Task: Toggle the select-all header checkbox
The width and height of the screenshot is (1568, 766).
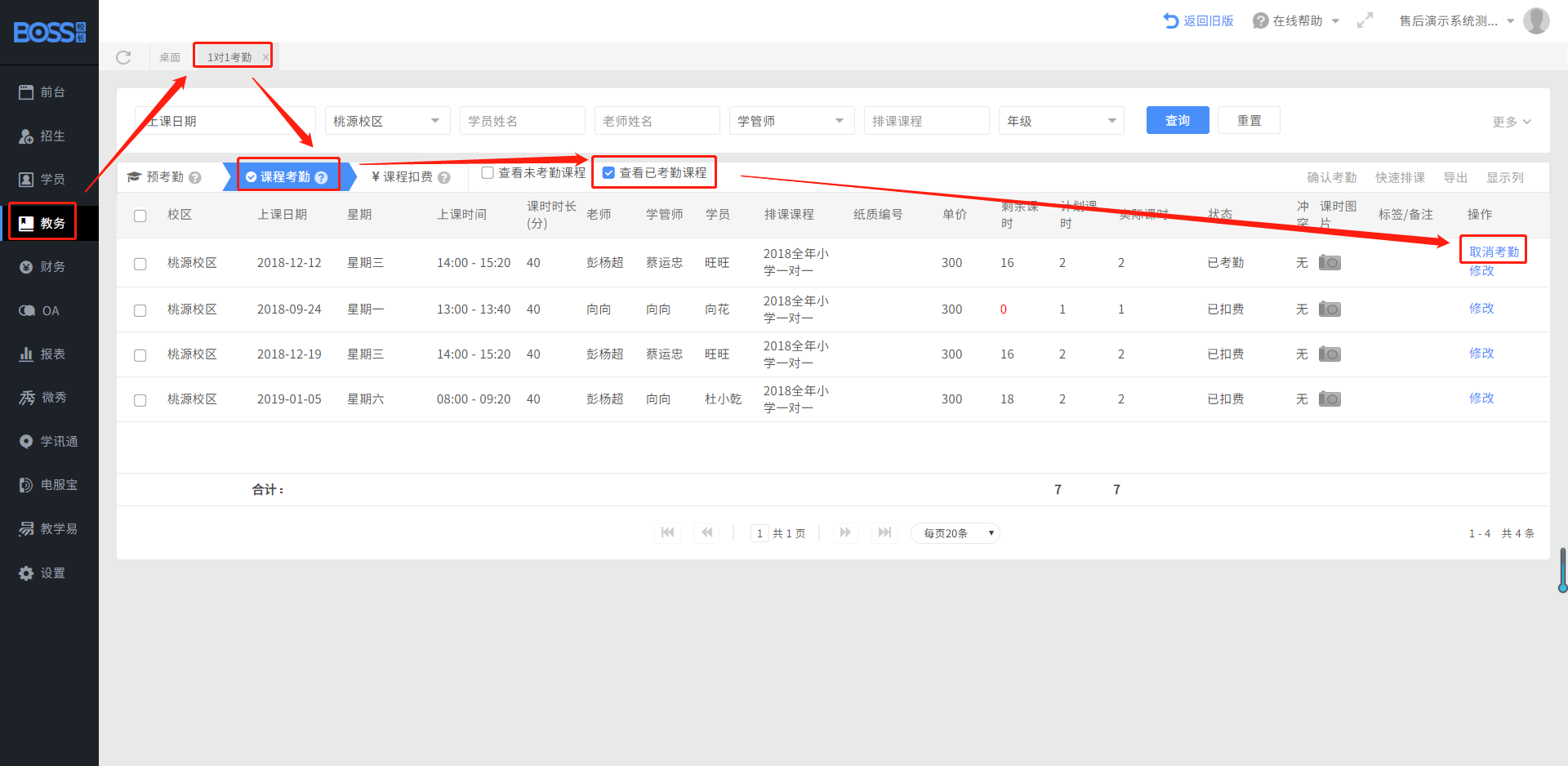Action: point(140,216)
